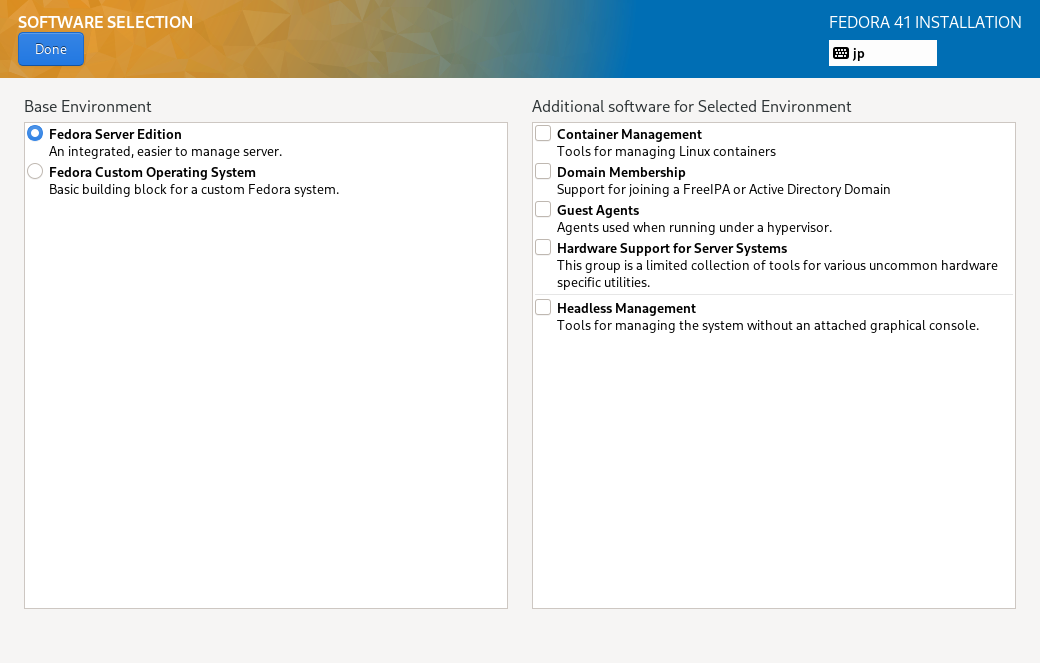Image resolution: width=1040 pixels, height=663 pixels.
Task: Click the 'Base Environment' heading
Action: [88, 107]
